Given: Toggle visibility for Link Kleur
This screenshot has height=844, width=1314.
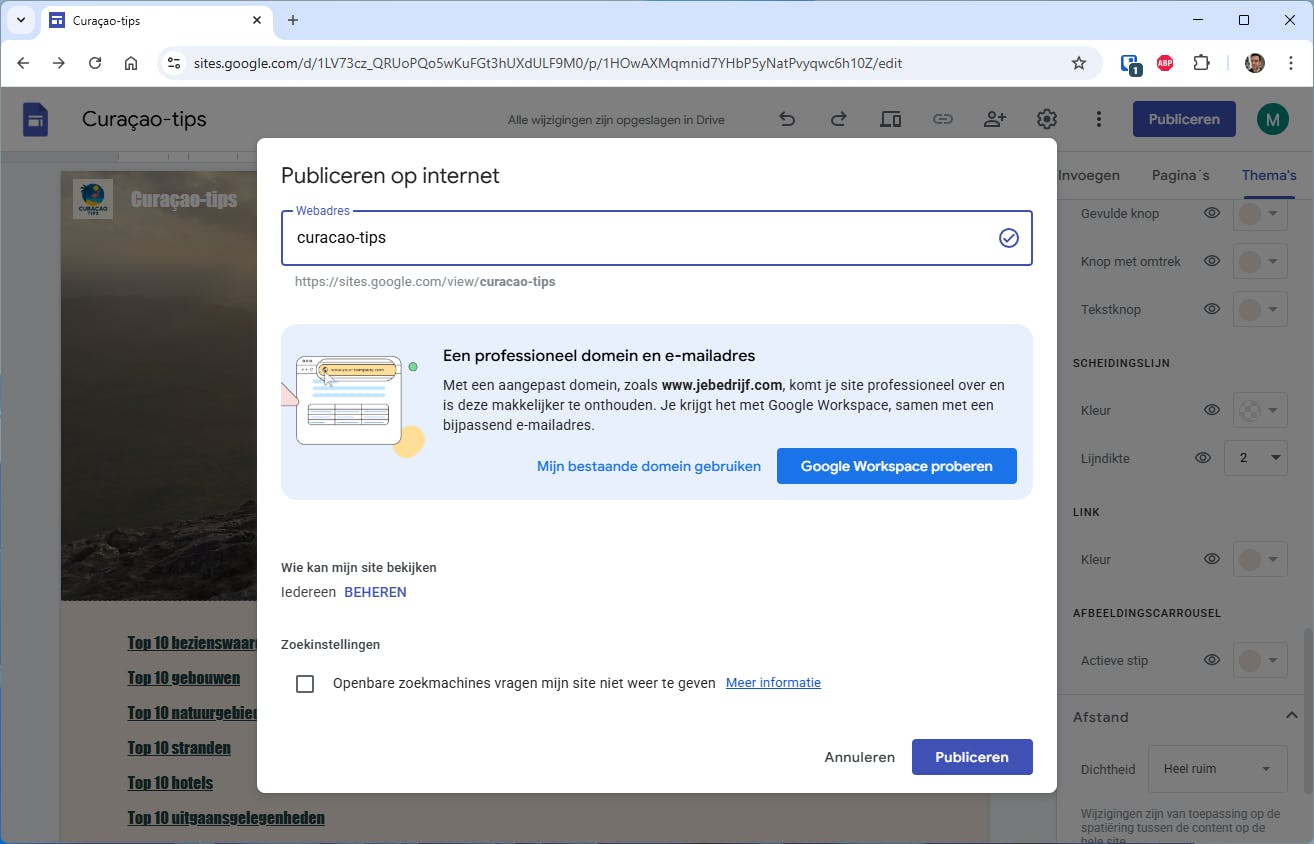Looking at the screenshot, I should click(1212, 559).
